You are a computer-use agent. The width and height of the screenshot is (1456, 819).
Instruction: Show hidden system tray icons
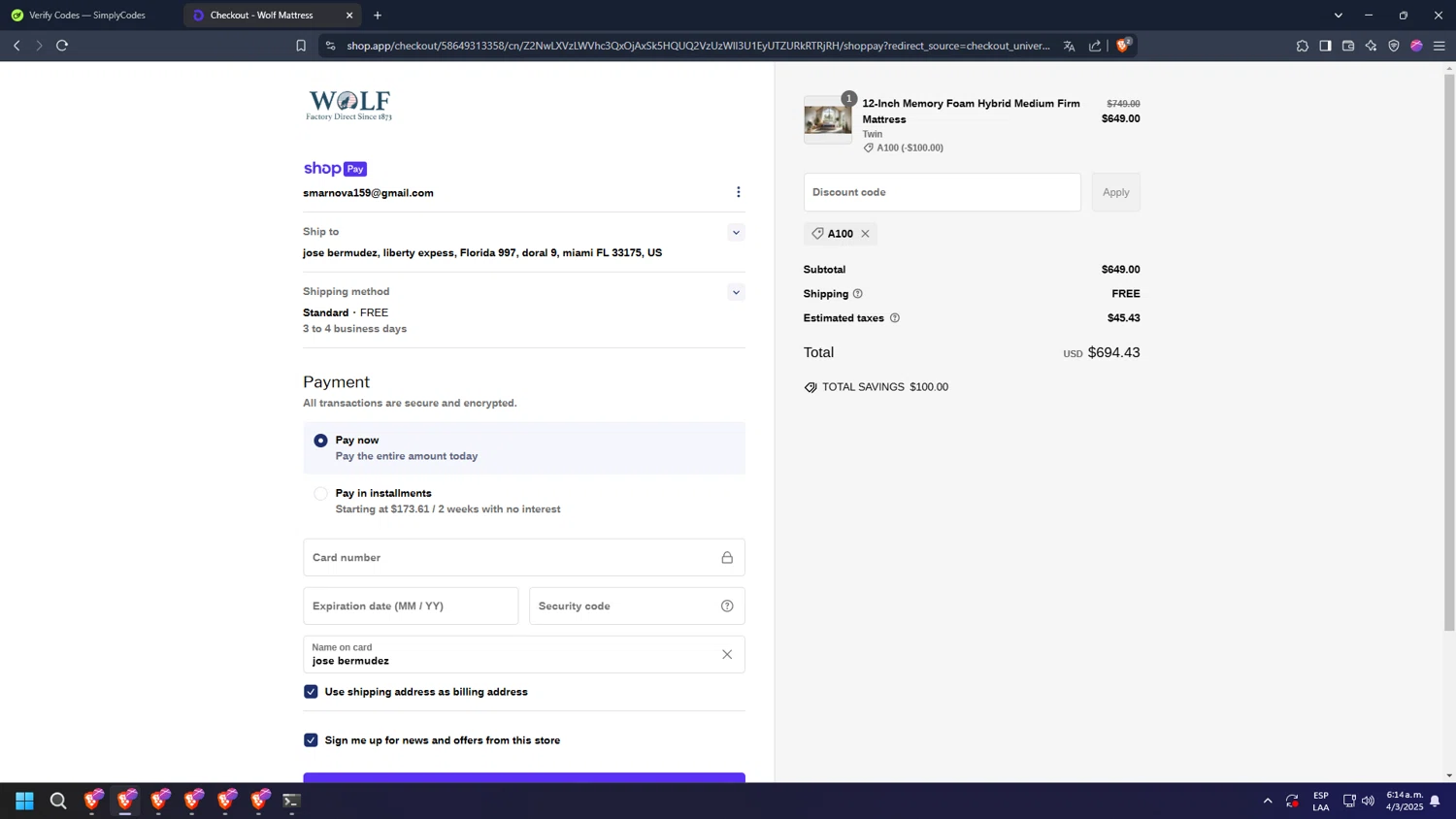pyautogui.click(x=1268, y=802)
